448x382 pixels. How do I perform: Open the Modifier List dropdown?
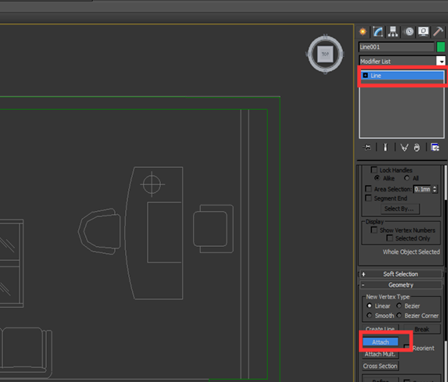tap(441, 61)
